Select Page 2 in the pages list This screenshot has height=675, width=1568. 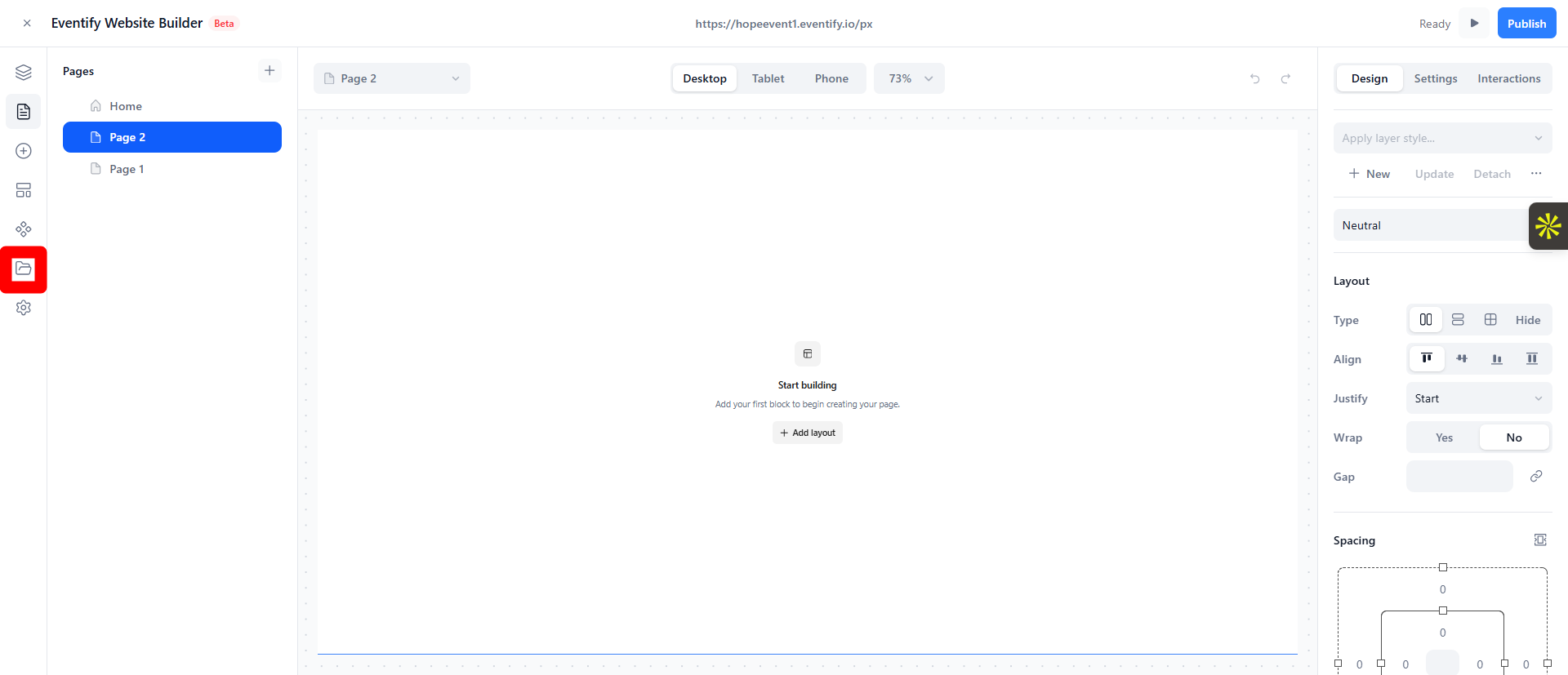[x=172, y=137]
